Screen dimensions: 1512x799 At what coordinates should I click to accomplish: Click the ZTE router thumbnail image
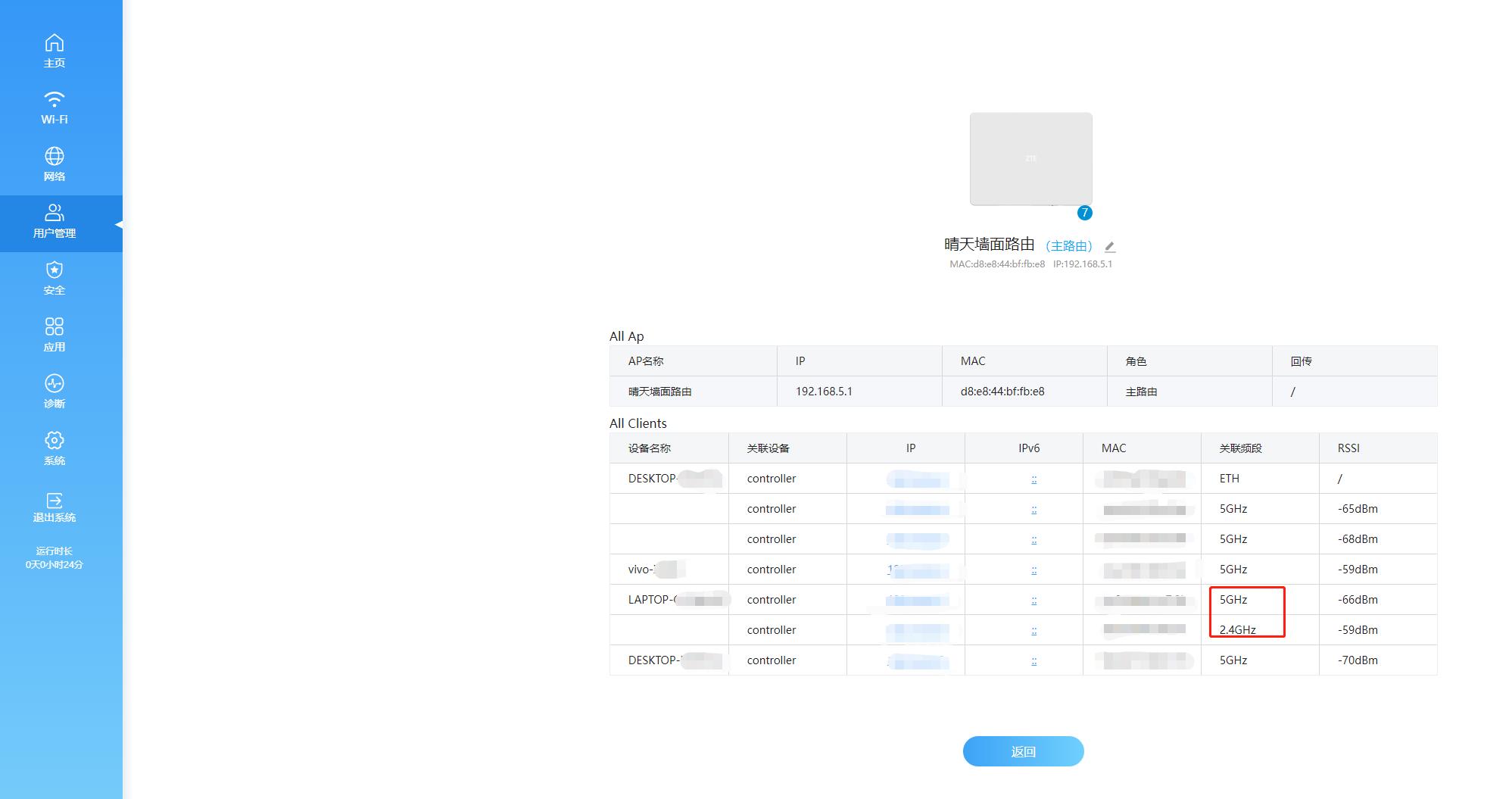(x=1030, y=159)
